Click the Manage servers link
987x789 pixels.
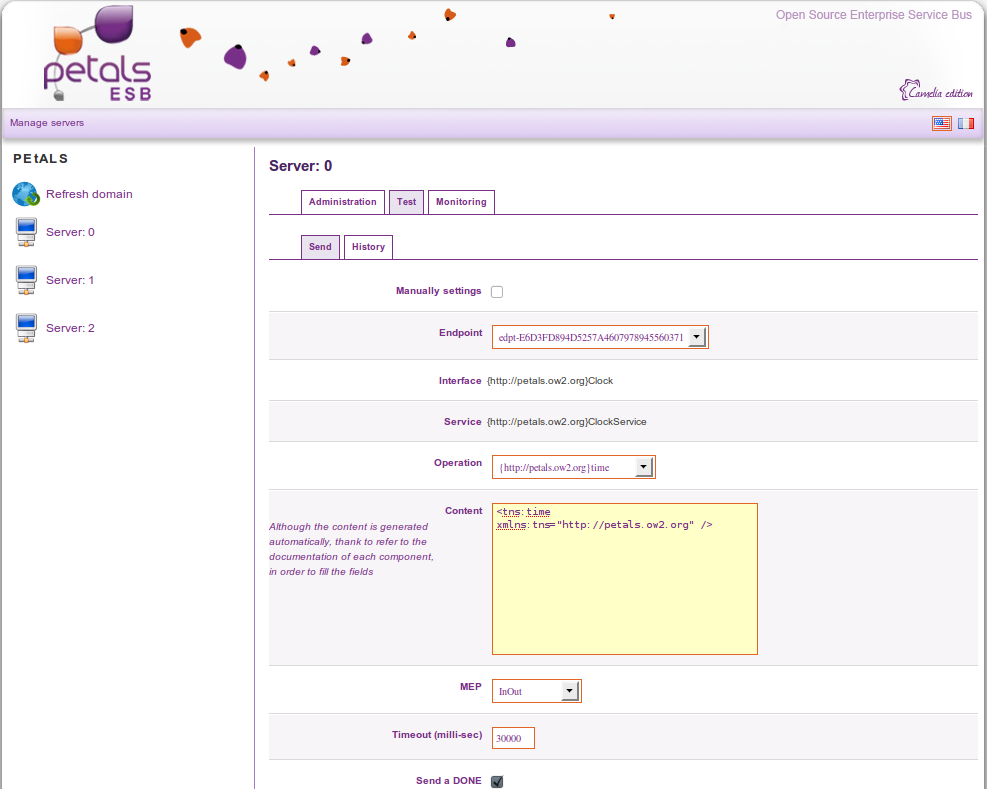coord(47,123)
